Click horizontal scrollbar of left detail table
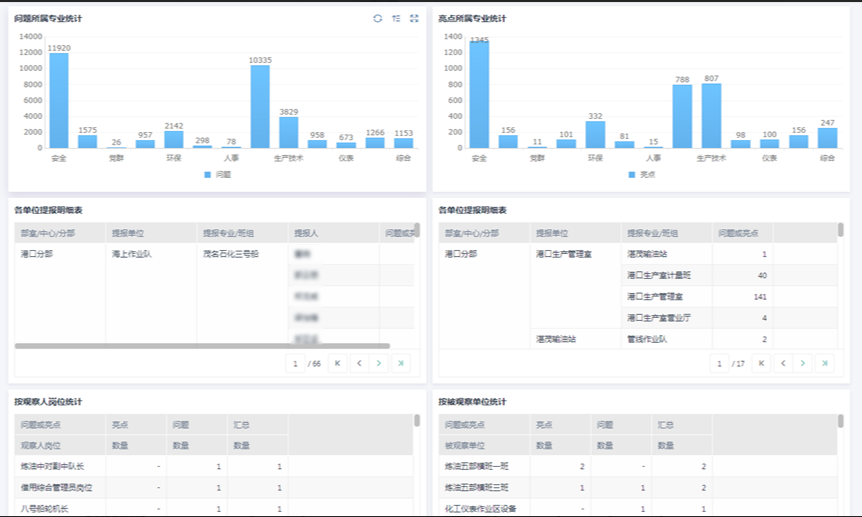 coord(202,346)
